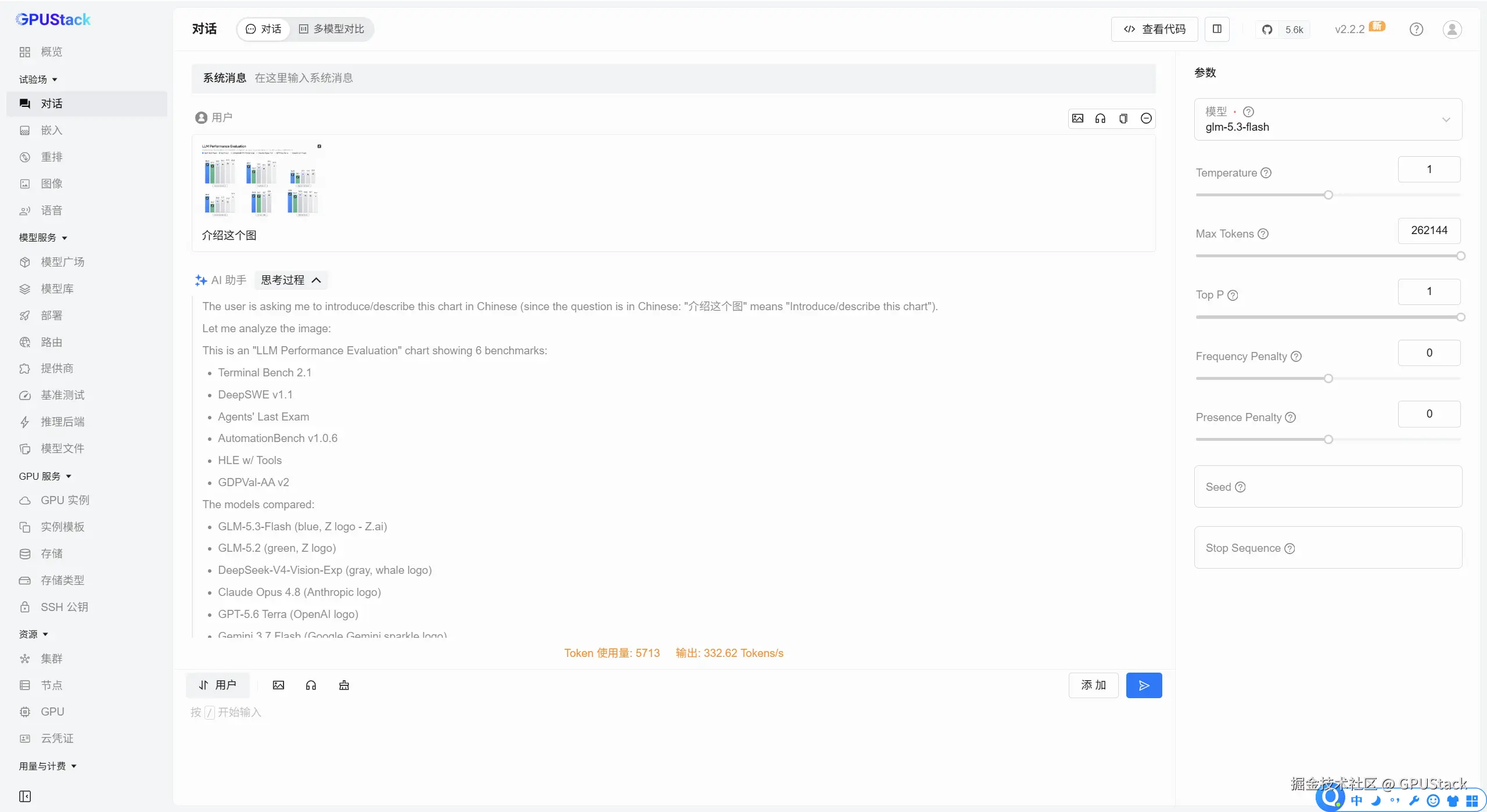Attach an image in the input toolbar
This screenshot has width=1487, height=812.
pos(278,685)
